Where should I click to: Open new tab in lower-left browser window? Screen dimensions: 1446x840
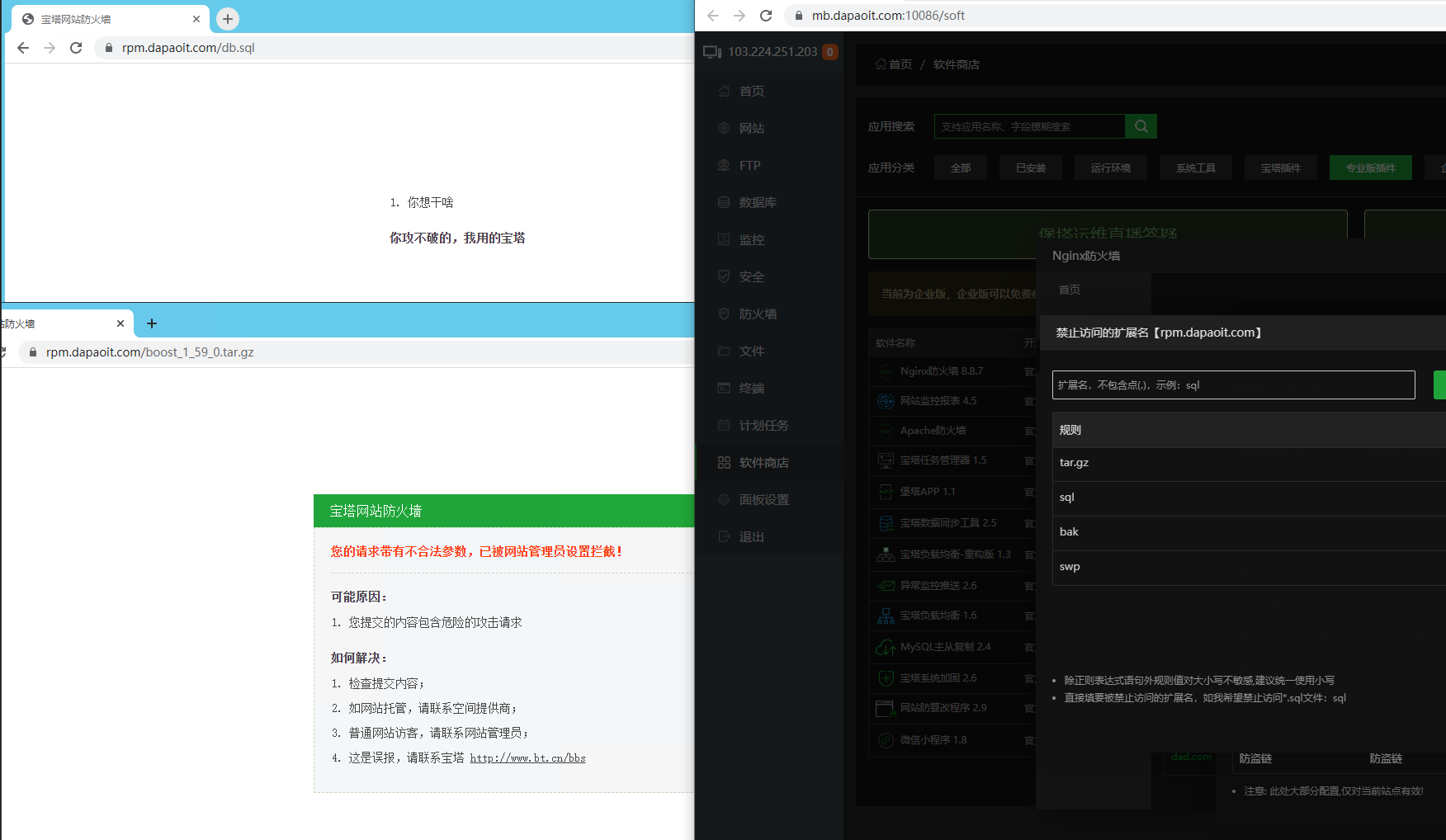click(x=152, y=323)
